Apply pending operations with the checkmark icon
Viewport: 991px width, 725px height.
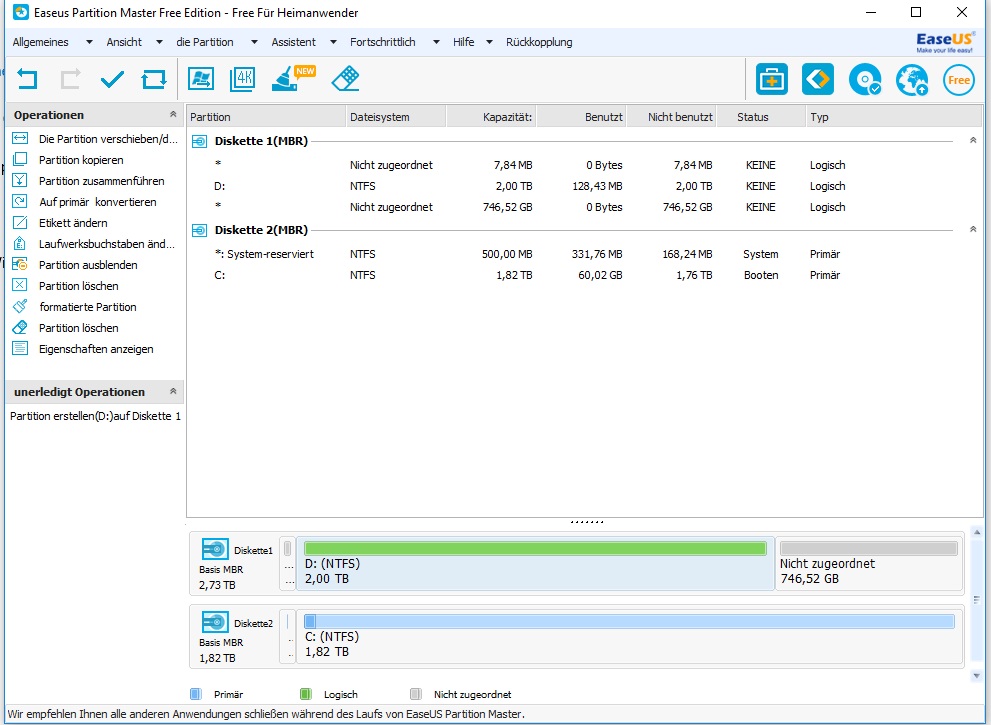(x=112, y=79)
